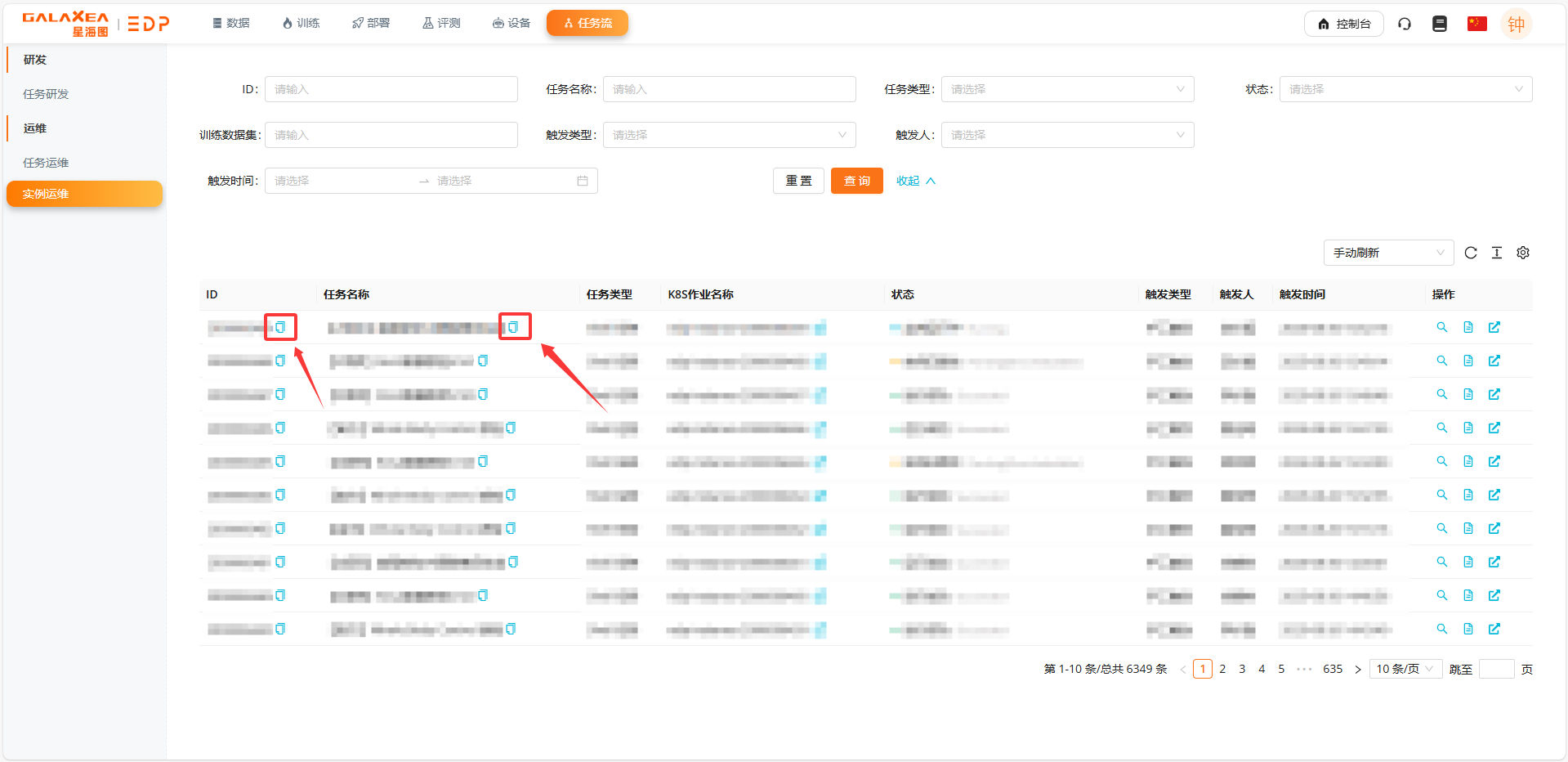The image size is (1568, 762).
Task: Click the headset support icon in header
Action: [x=1405, y=24]
